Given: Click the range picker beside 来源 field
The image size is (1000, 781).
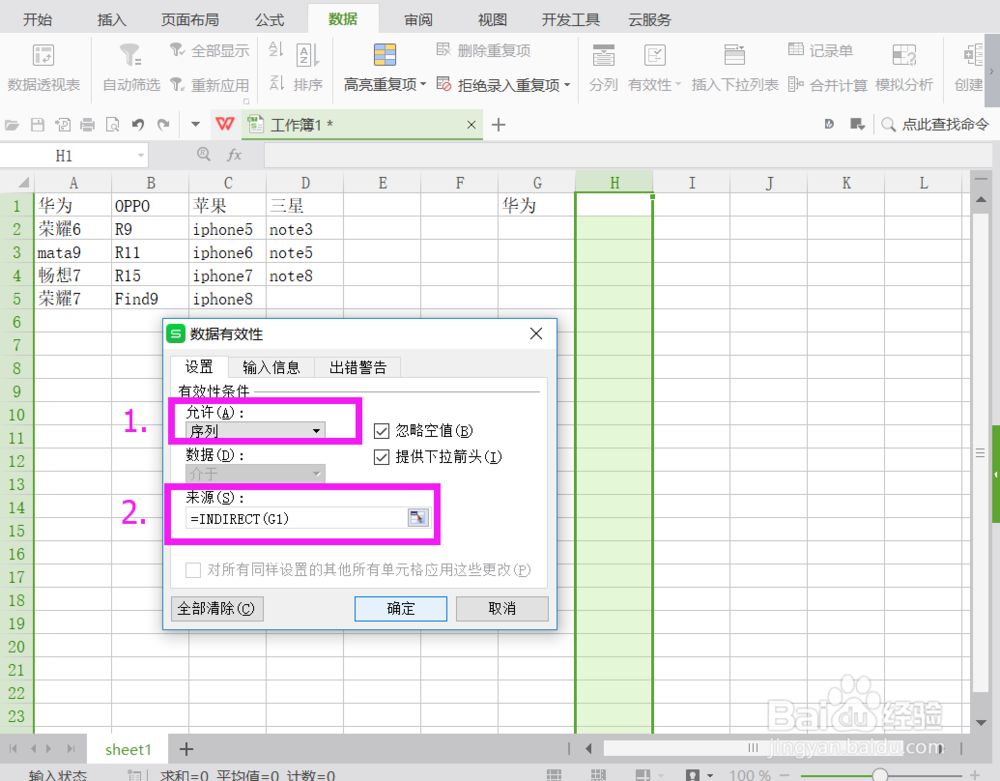Looking at the screenshot, I should click(x=419, y=517).
